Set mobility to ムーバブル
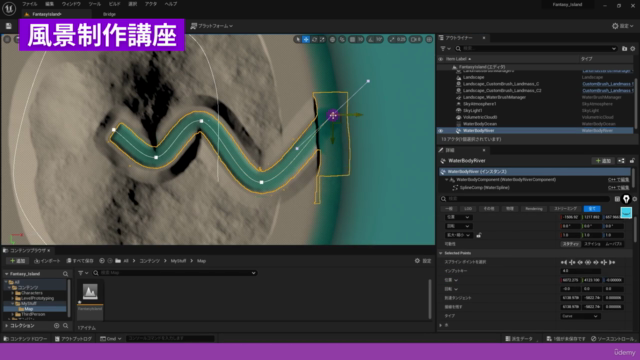This screenshot has height=360, width=640. click(613, 244)
